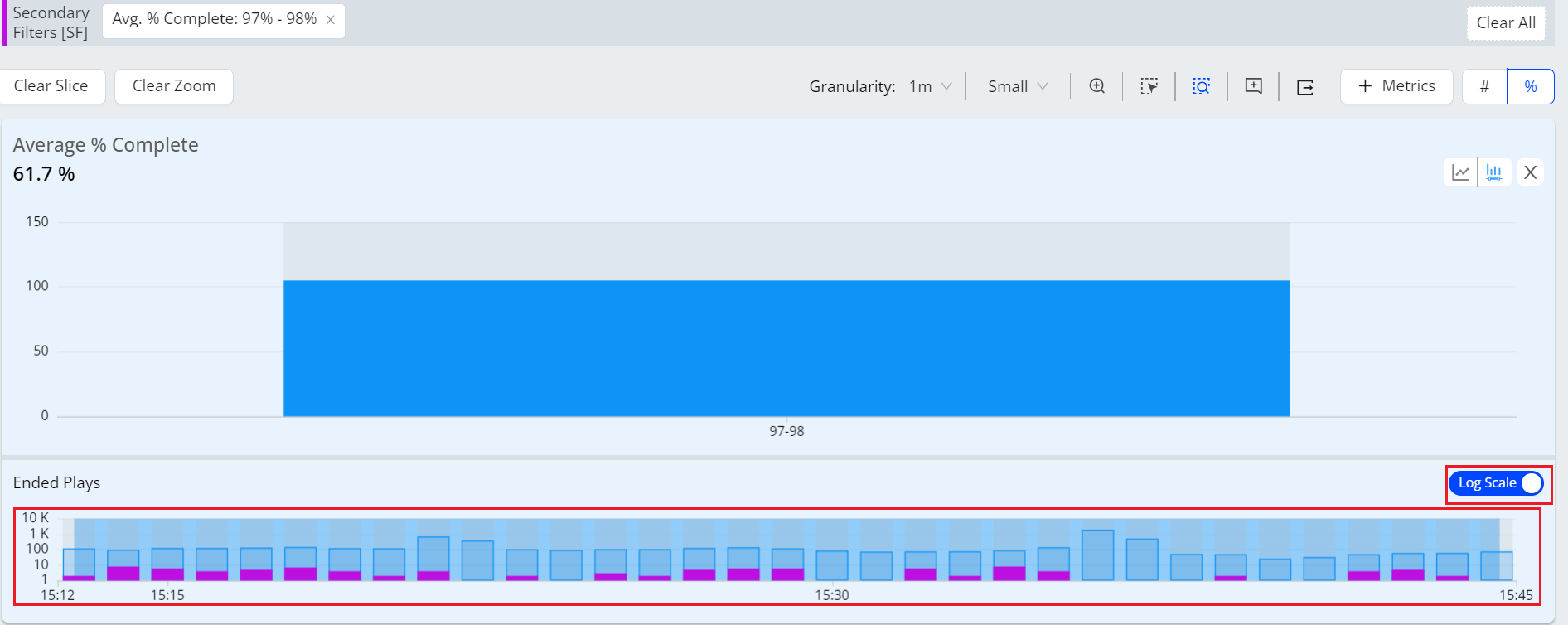Open the add Metrics menu
The width and height of the screenshot is (1568, 625).
[1396, 86]
